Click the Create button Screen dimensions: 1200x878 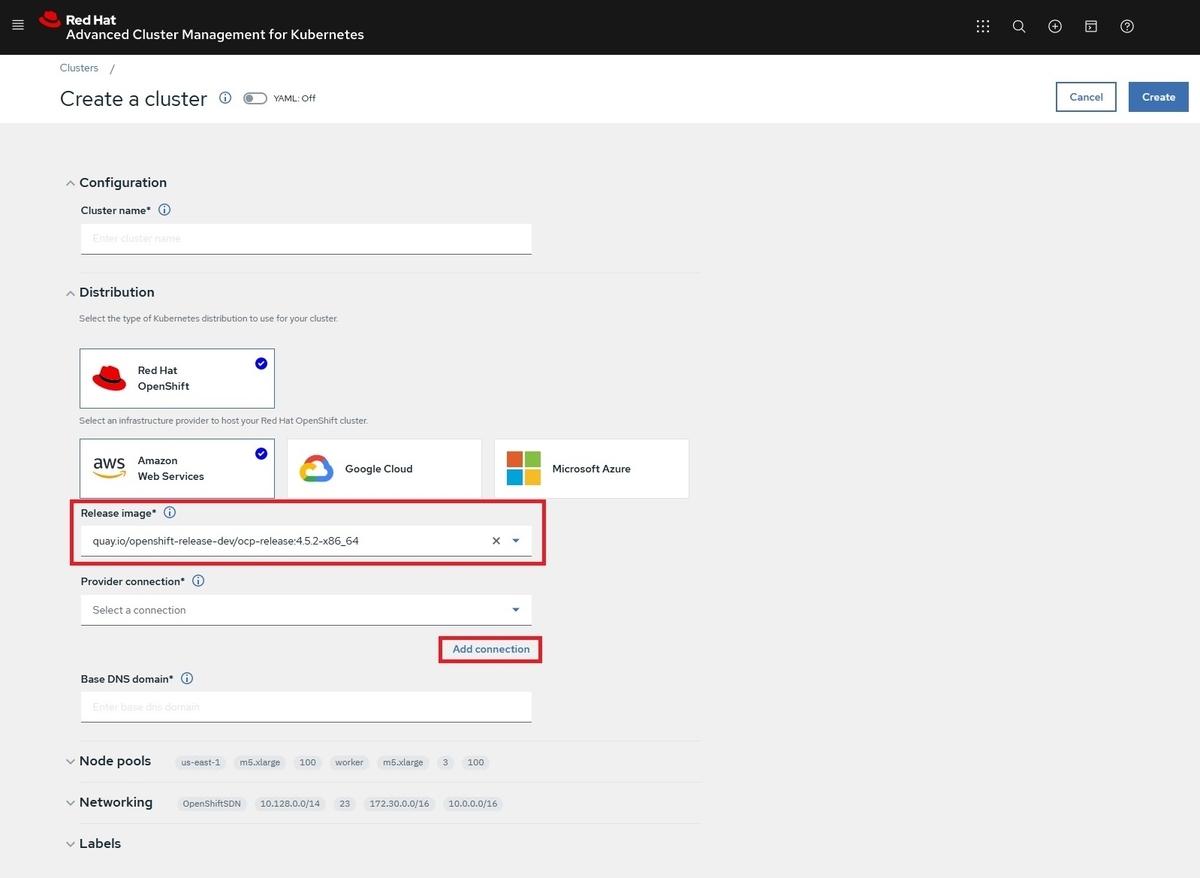point(1159,97)
